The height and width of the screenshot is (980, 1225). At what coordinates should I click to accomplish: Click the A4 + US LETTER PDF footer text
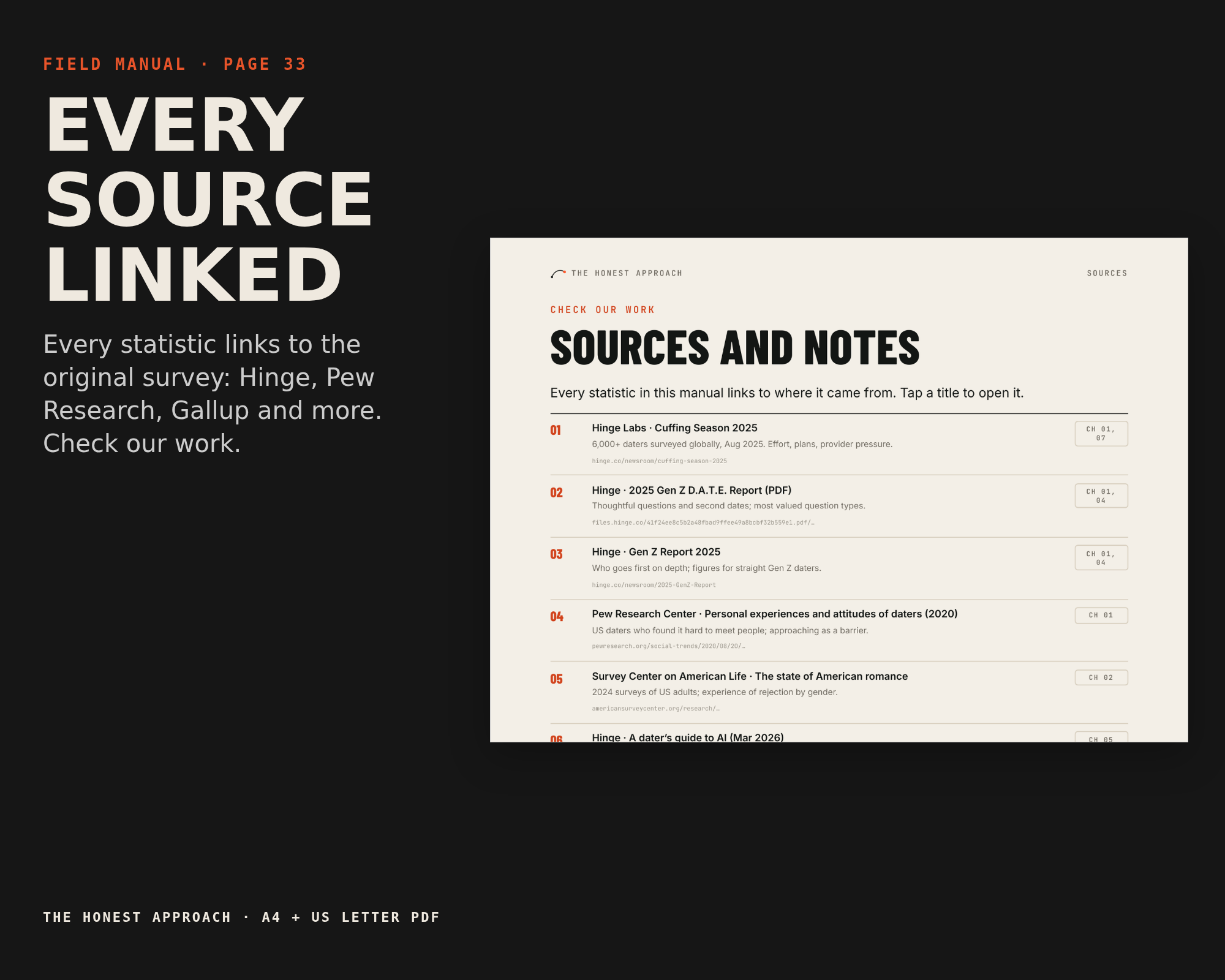pyautogui.click(x=350, y=918)
